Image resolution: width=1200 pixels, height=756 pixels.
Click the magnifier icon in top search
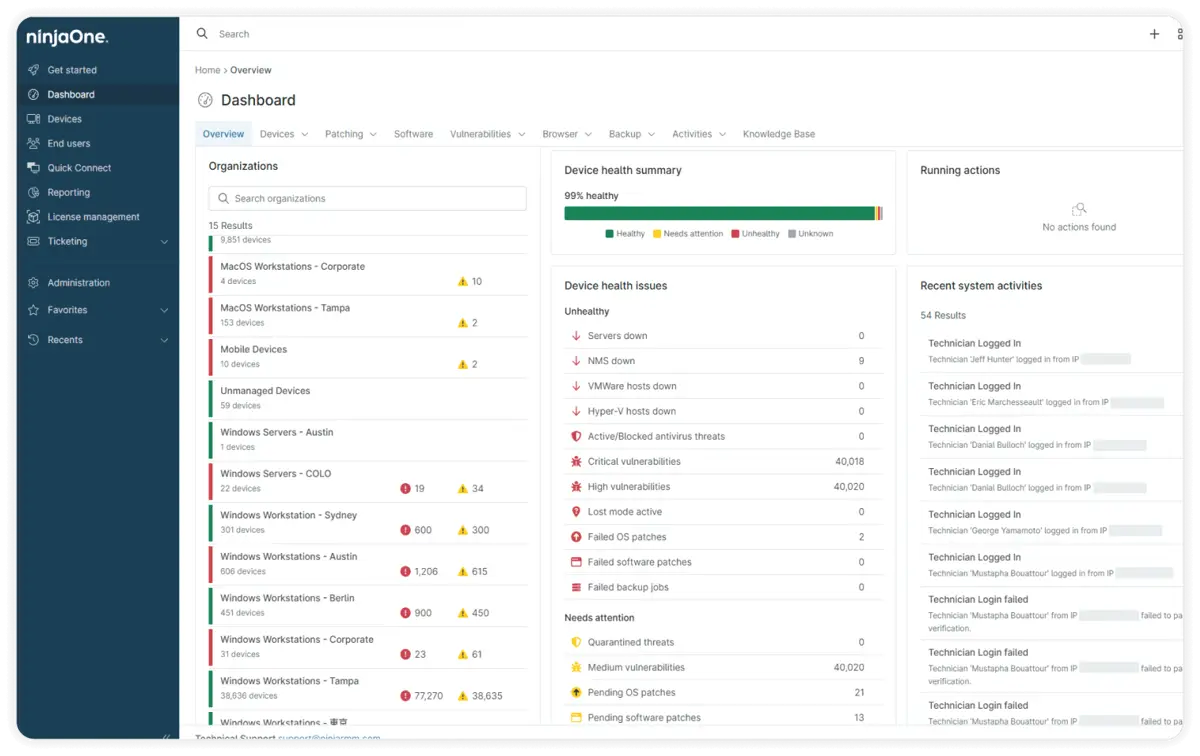[x=202, y=34]
